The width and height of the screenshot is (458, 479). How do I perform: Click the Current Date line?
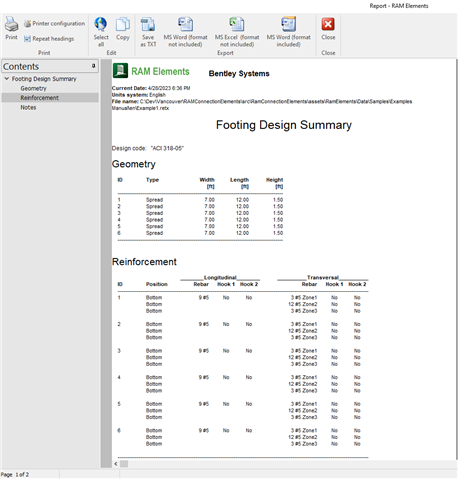pyautogui.click(x=151, y=88)
